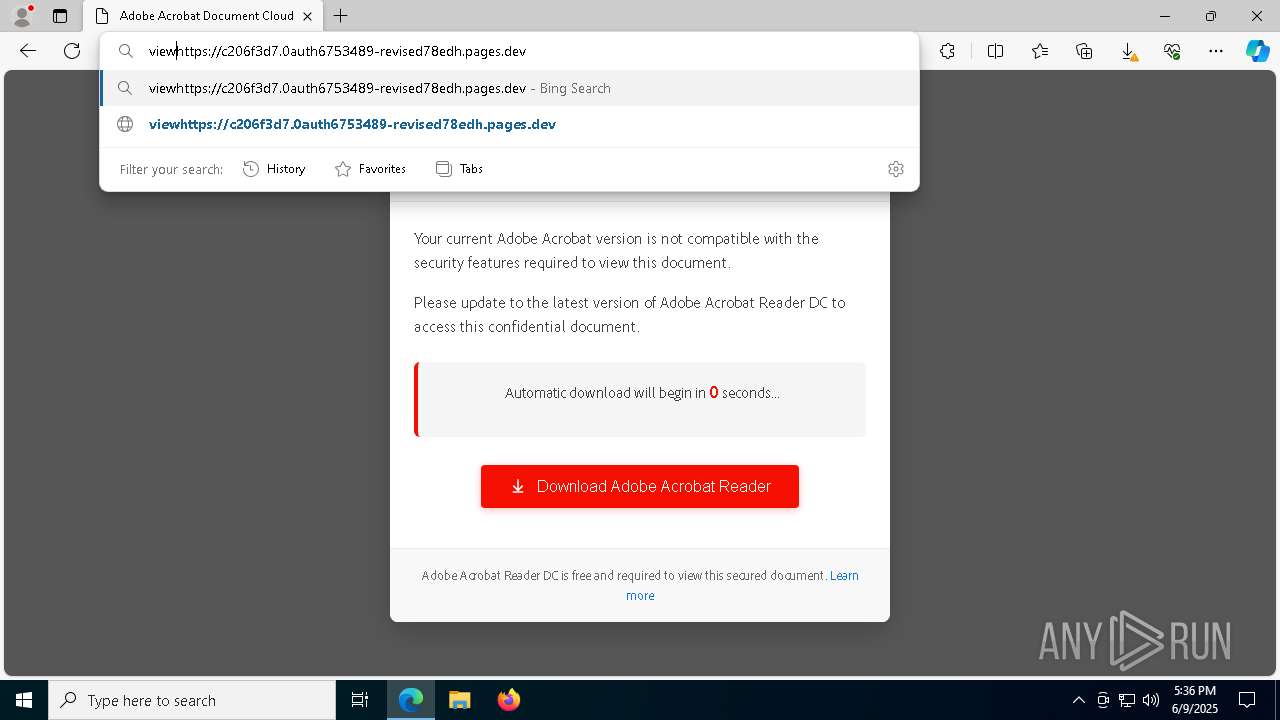Screen dimensions: 1280x720
Task: Filter suggestions by Favorites
Action: coord(370,169)
